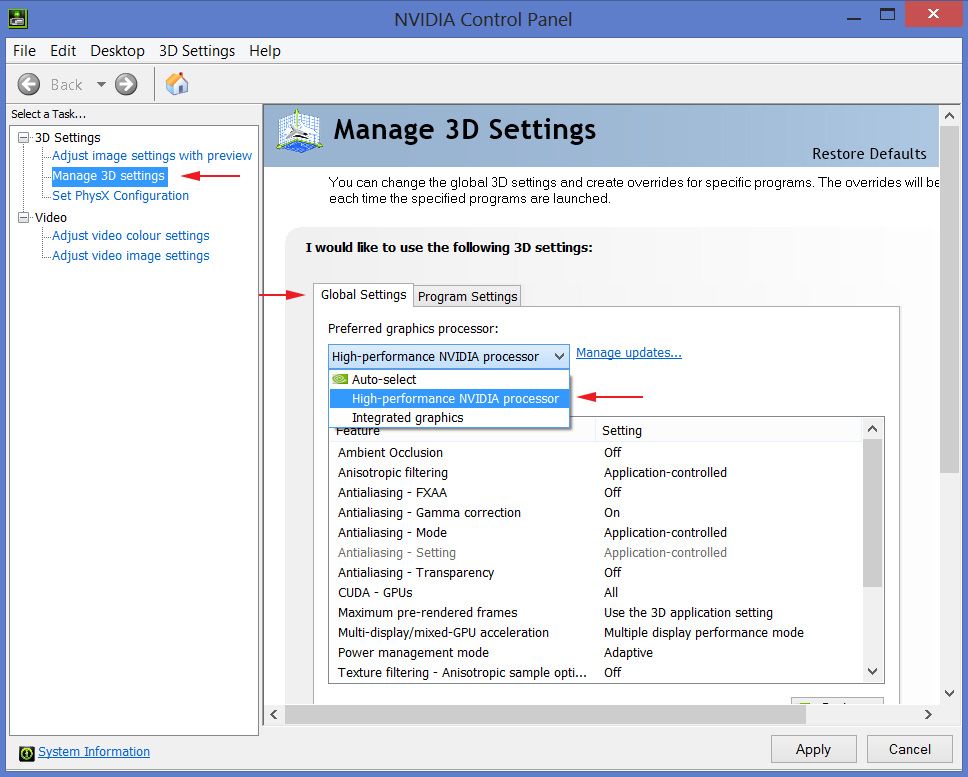Collapse the Video tree node
The image size is (968, 777).
[x=23, y=218]
